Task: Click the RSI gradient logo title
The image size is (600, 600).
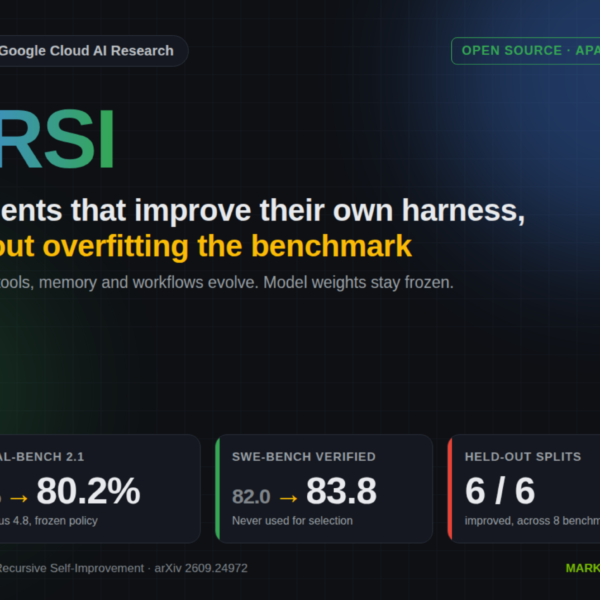Action: 57,139
